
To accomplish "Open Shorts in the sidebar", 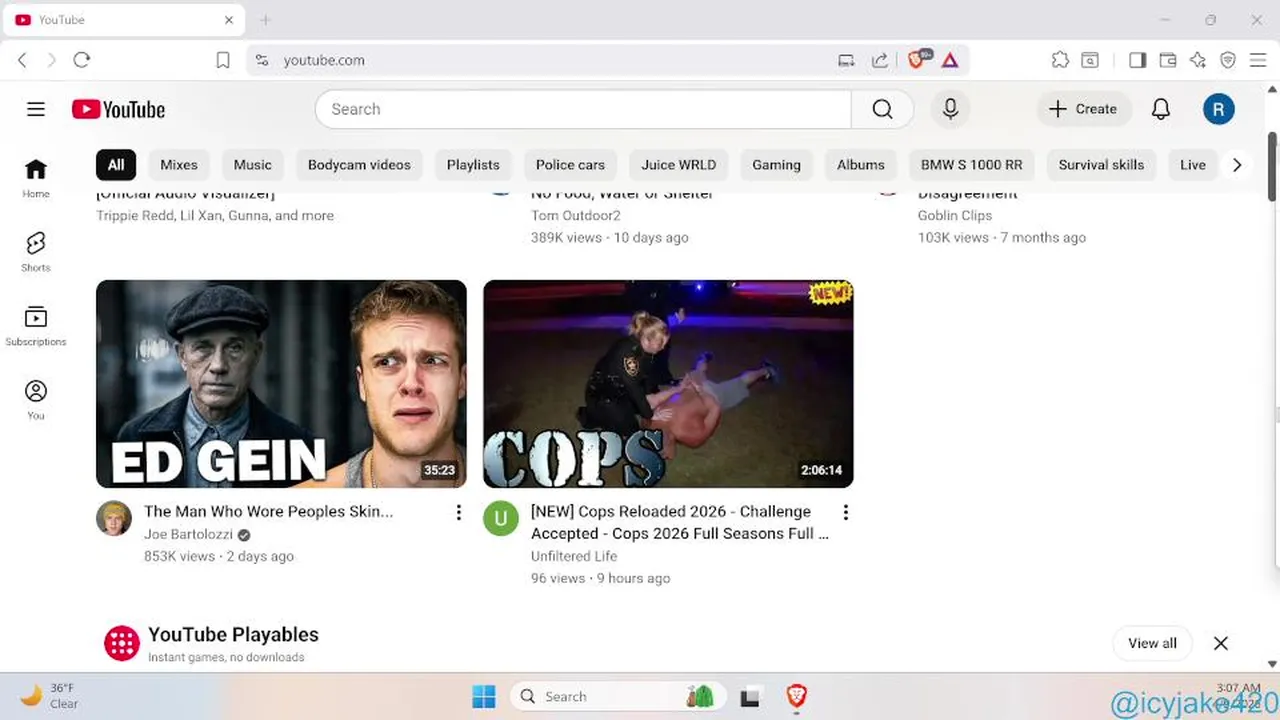I will click(36, 252).
